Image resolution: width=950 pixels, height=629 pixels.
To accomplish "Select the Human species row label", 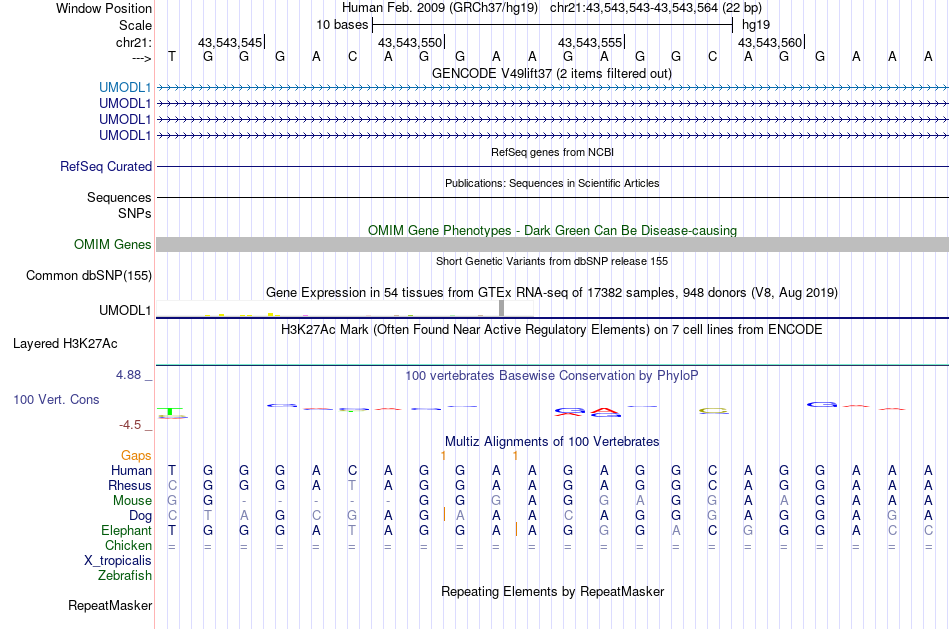I will [x=131, y=471].
